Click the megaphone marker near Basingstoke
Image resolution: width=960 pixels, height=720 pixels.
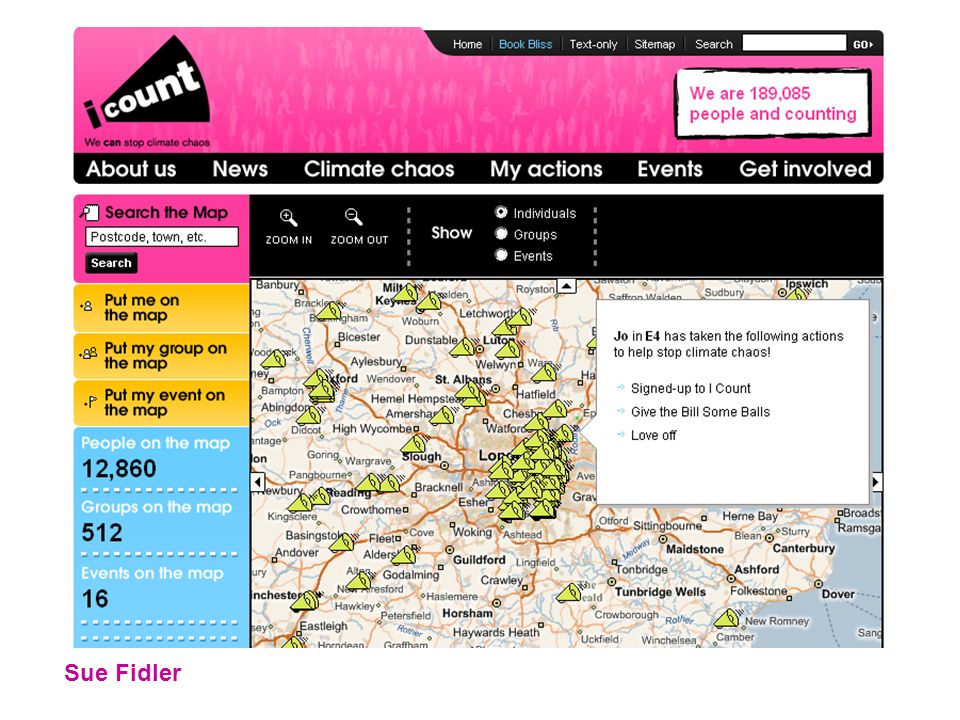point(343,542)
